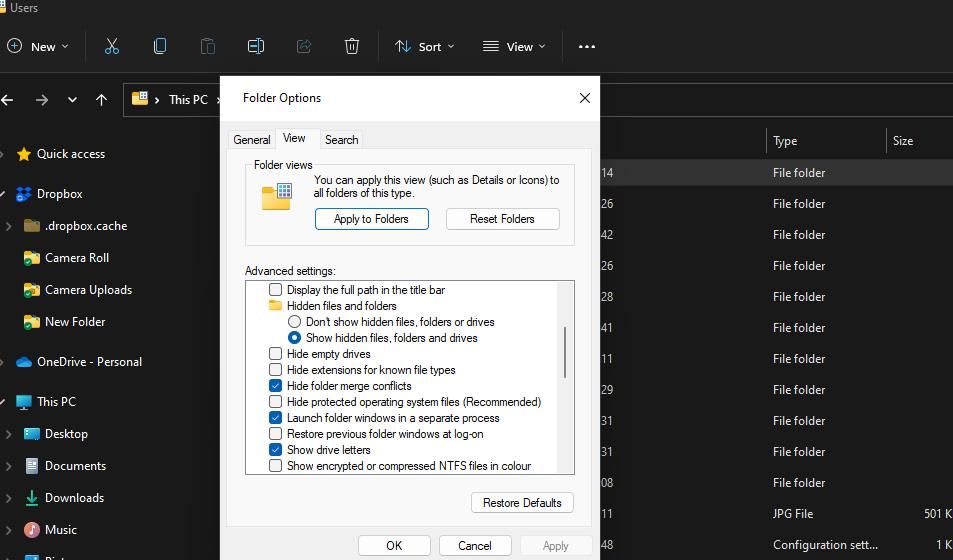Click the Copy icon in toolbar
Image resolution: width=953 pixels, height=560 pixels.
tap(160, 46)
